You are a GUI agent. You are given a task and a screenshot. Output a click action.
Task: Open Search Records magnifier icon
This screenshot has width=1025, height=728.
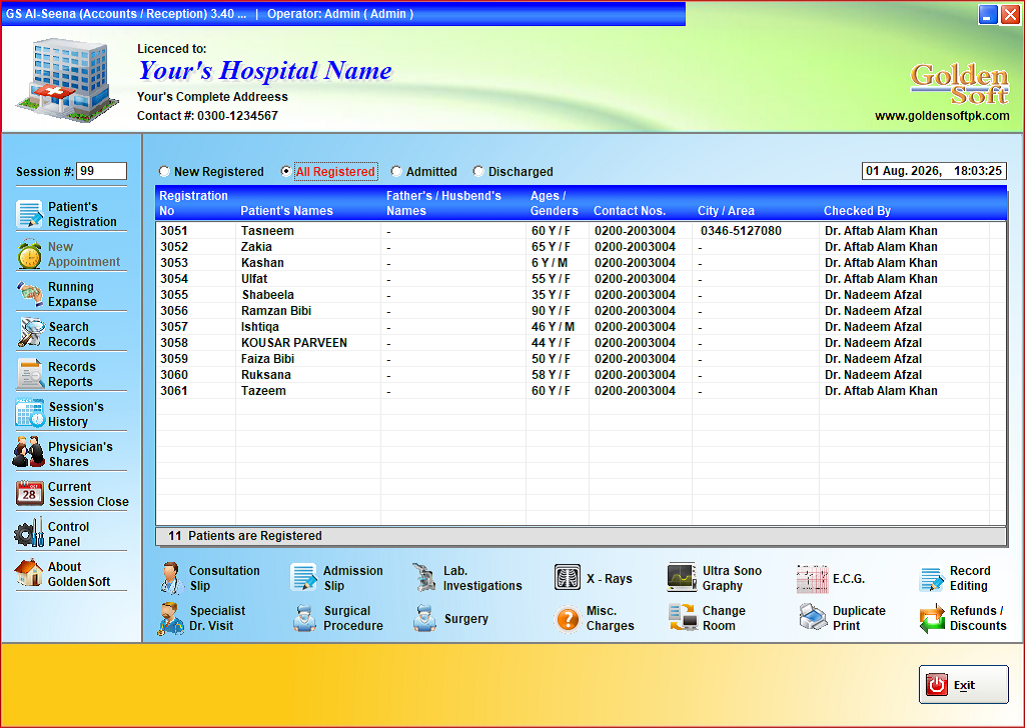pyautogui.click(x=30, y=333)
